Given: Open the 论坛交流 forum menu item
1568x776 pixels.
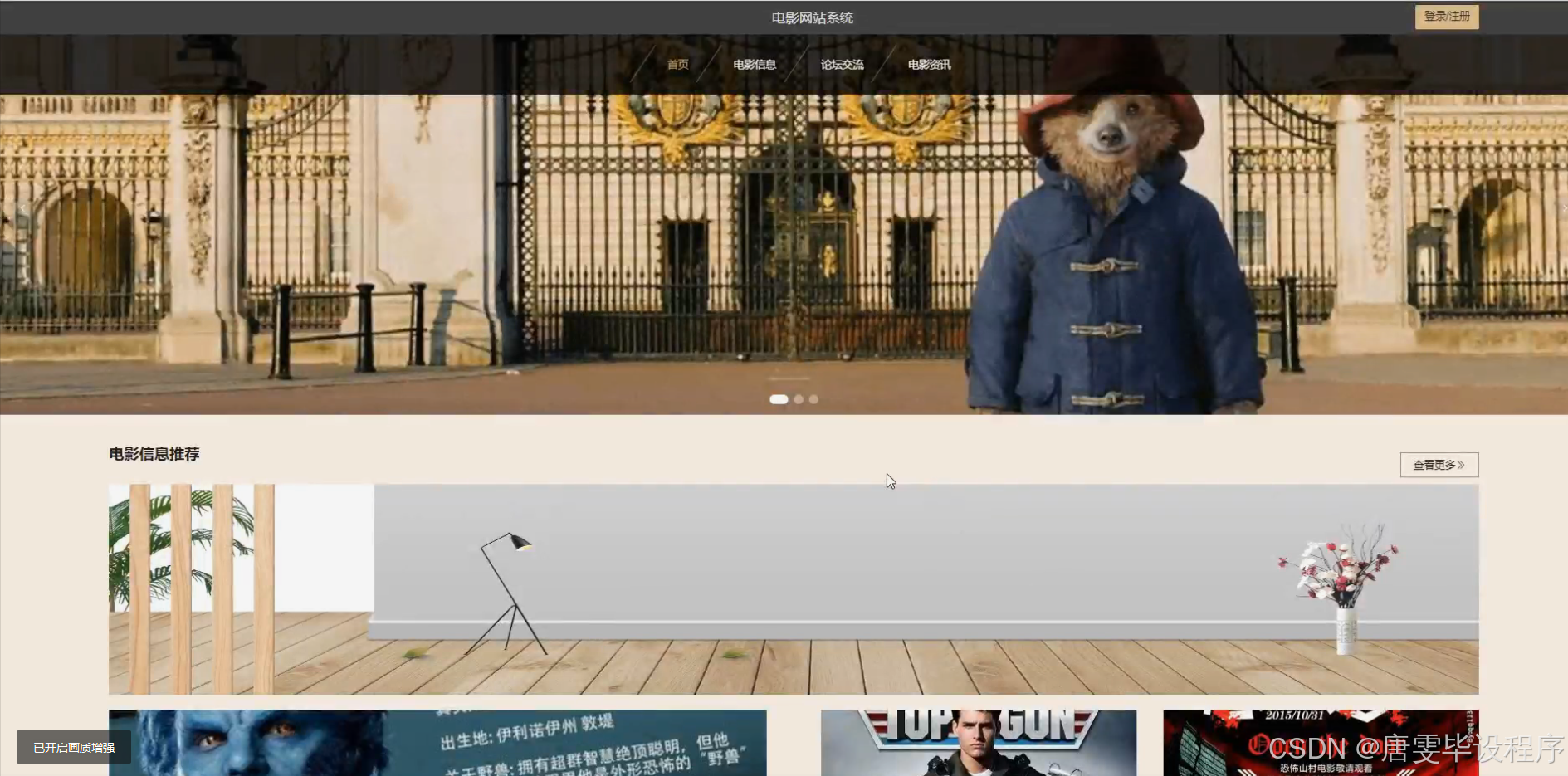Looking at the screenshot, I should tap(842, 65).
